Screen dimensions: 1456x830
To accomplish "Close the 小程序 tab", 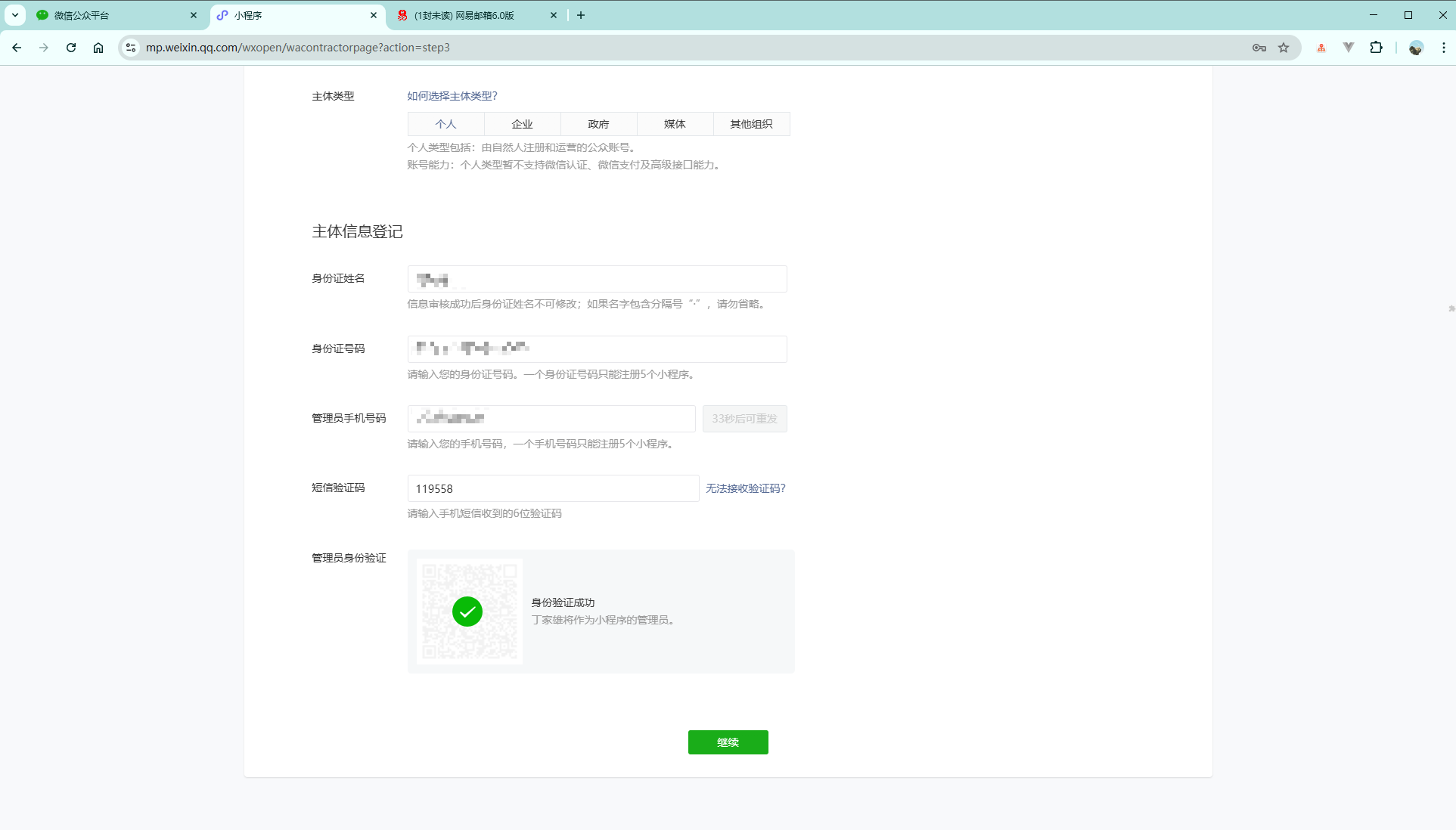I will [374, 15].
